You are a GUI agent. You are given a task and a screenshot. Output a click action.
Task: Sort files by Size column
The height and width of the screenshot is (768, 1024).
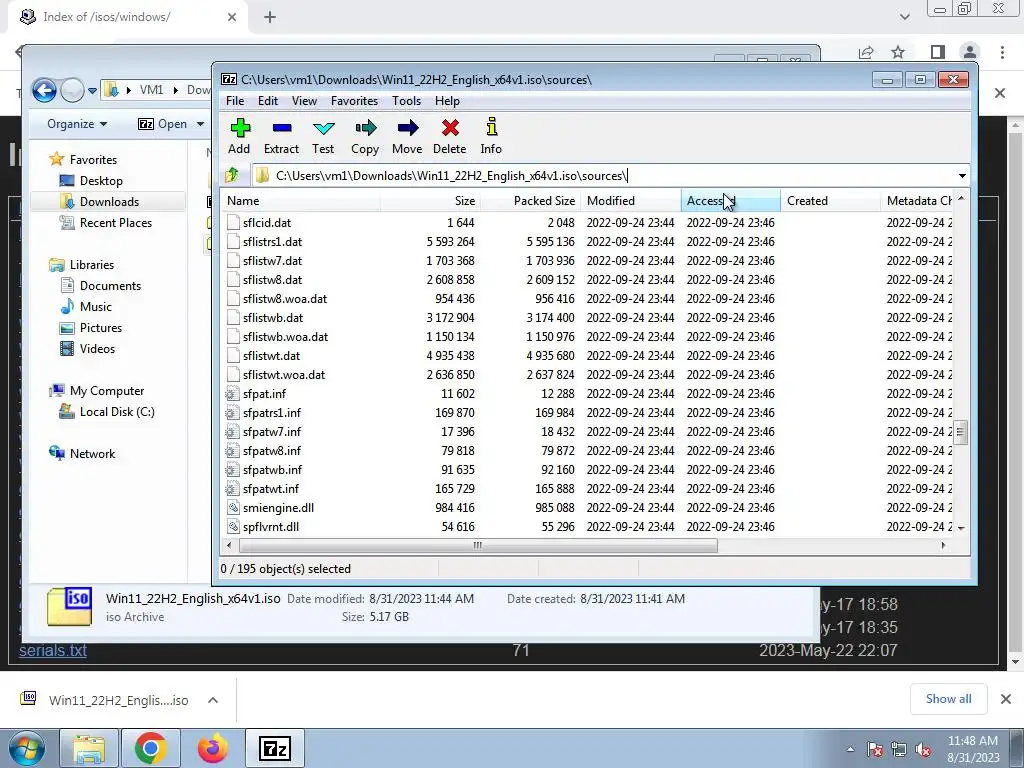pos(430,200)
